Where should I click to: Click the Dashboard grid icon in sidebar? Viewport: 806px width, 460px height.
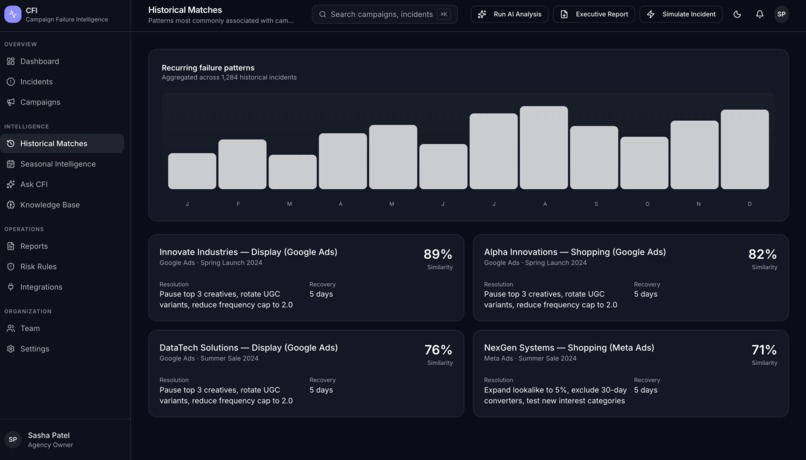11,61
